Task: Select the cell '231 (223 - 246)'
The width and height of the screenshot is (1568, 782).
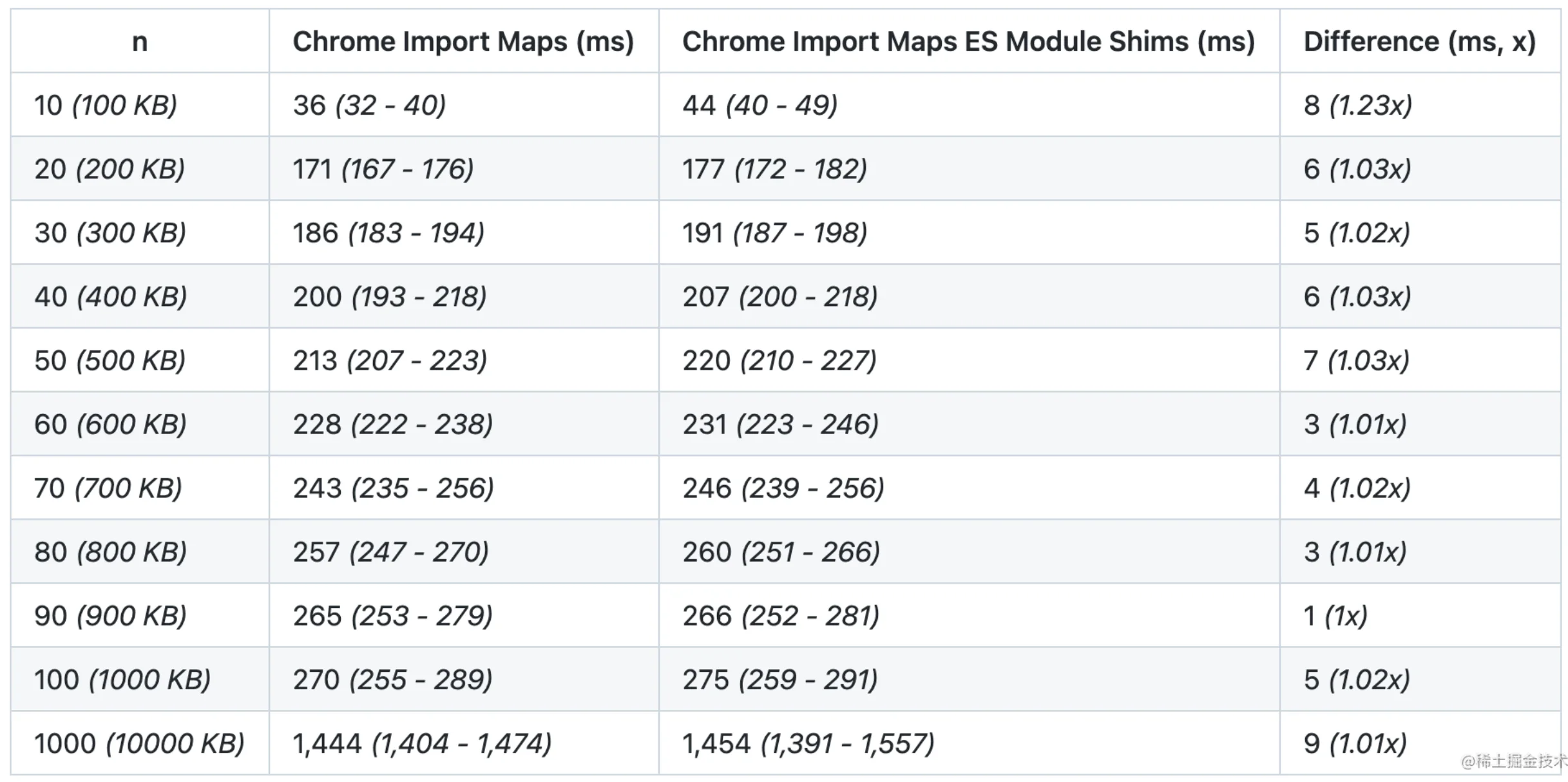Action: (x=969, y=423)
